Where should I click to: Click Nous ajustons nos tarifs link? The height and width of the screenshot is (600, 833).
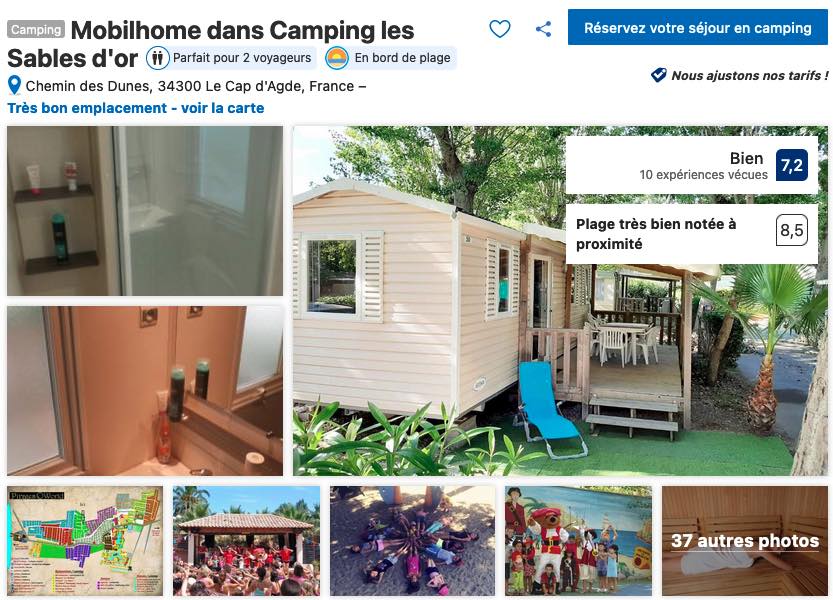749,75
